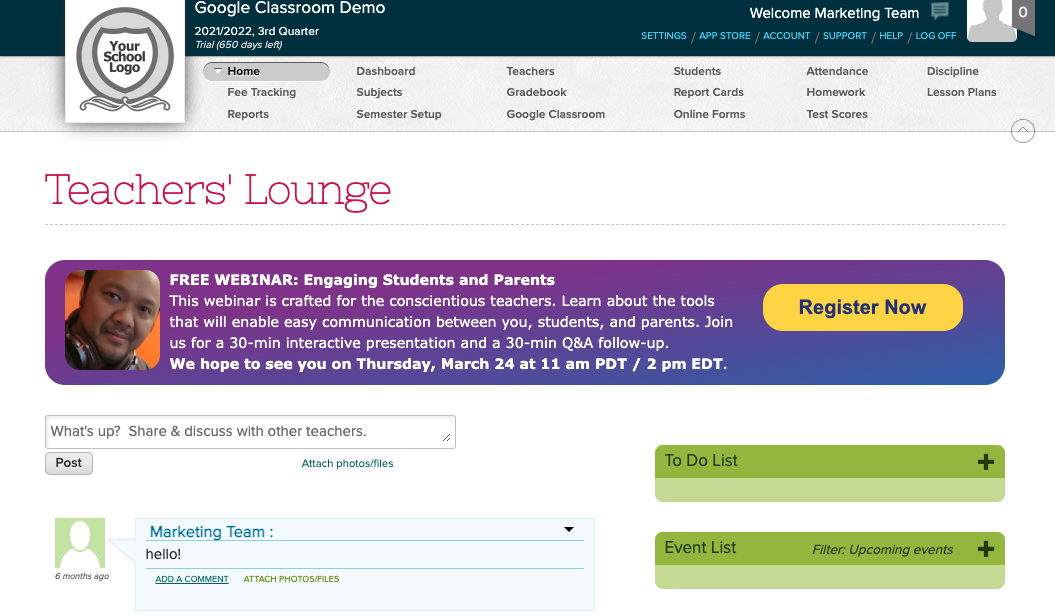Collapse the navigation menu with circle arrow
This screenshot has height=616, width=1055.
point(1023,131)
